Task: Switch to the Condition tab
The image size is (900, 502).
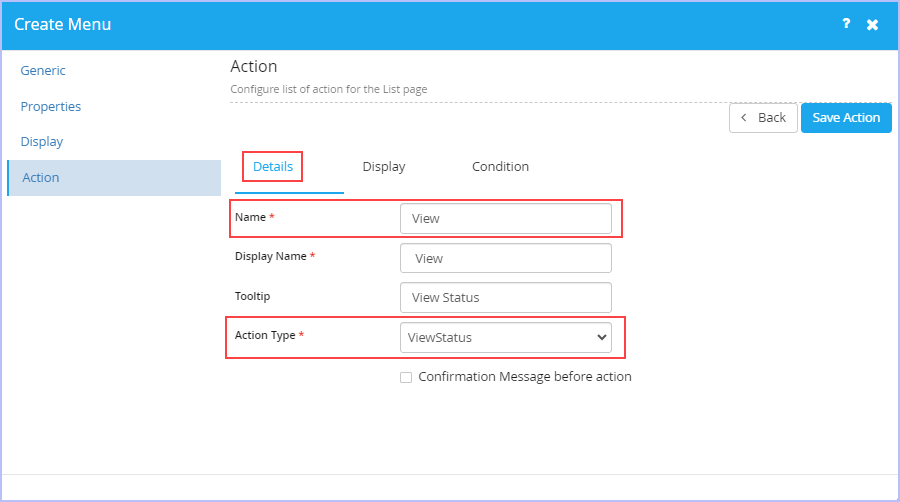Action: (501, 166)
